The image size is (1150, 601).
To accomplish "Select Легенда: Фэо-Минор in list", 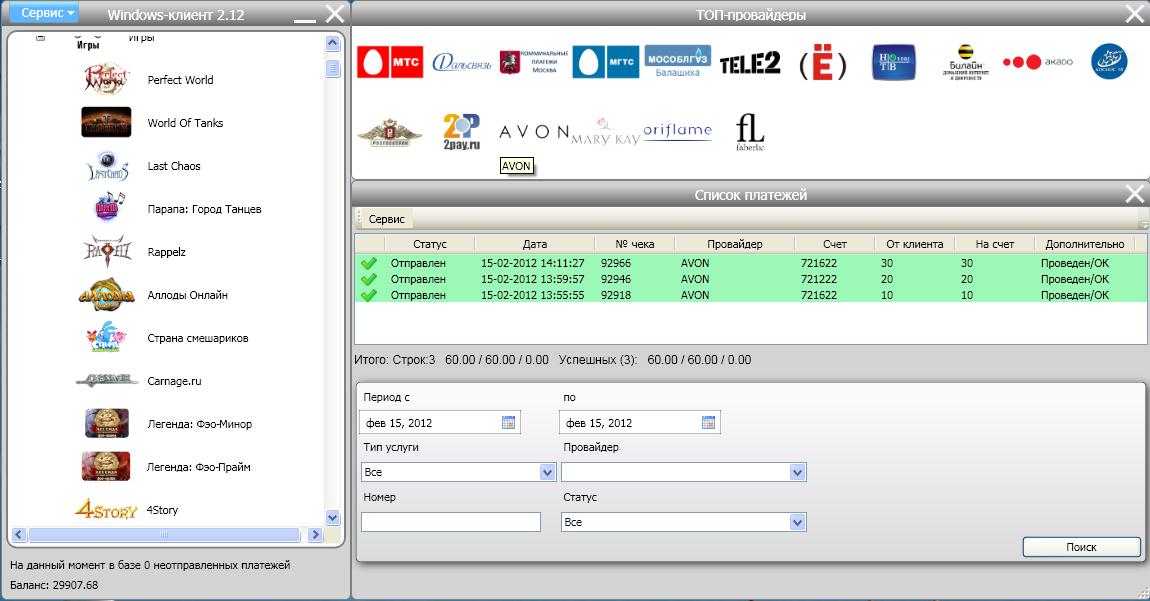I will (x=199, y=424).
